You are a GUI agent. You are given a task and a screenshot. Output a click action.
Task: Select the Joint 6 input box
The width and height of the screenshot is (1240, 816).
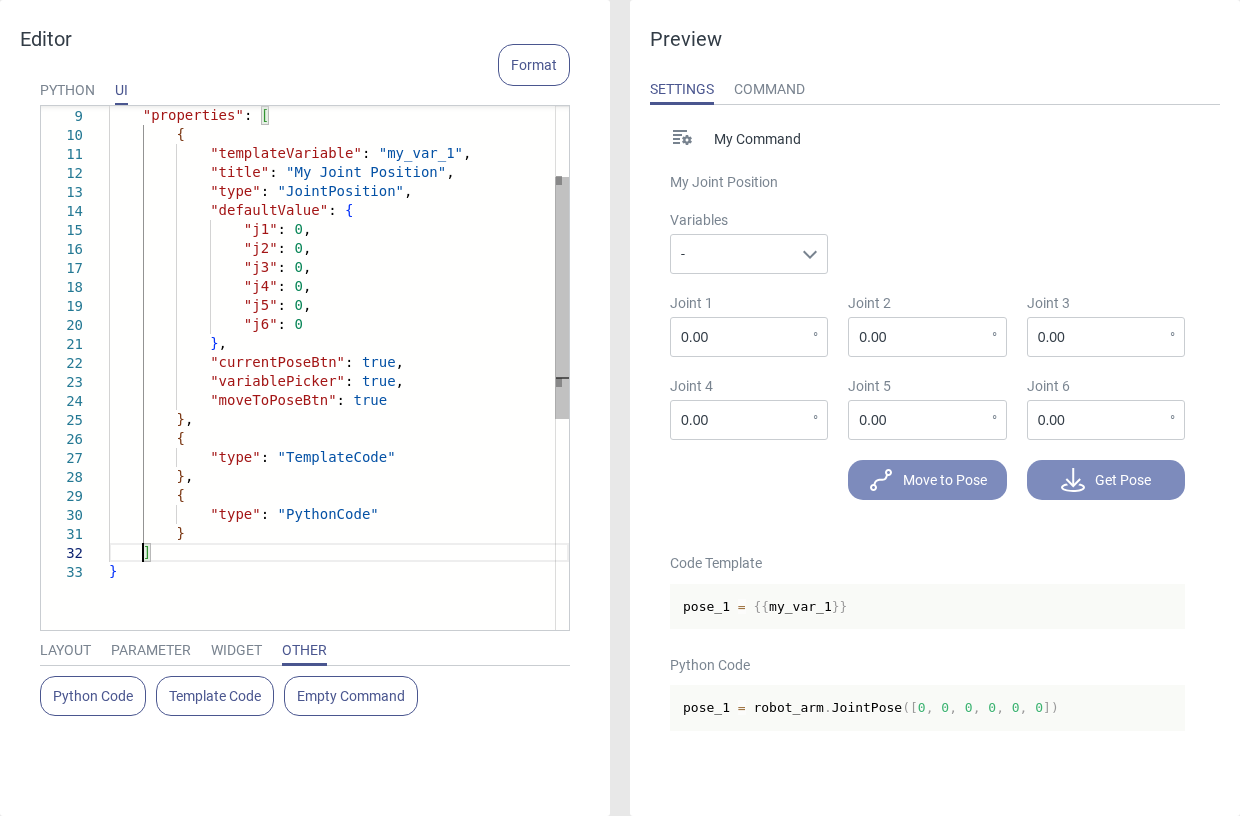coord(1098,420)
